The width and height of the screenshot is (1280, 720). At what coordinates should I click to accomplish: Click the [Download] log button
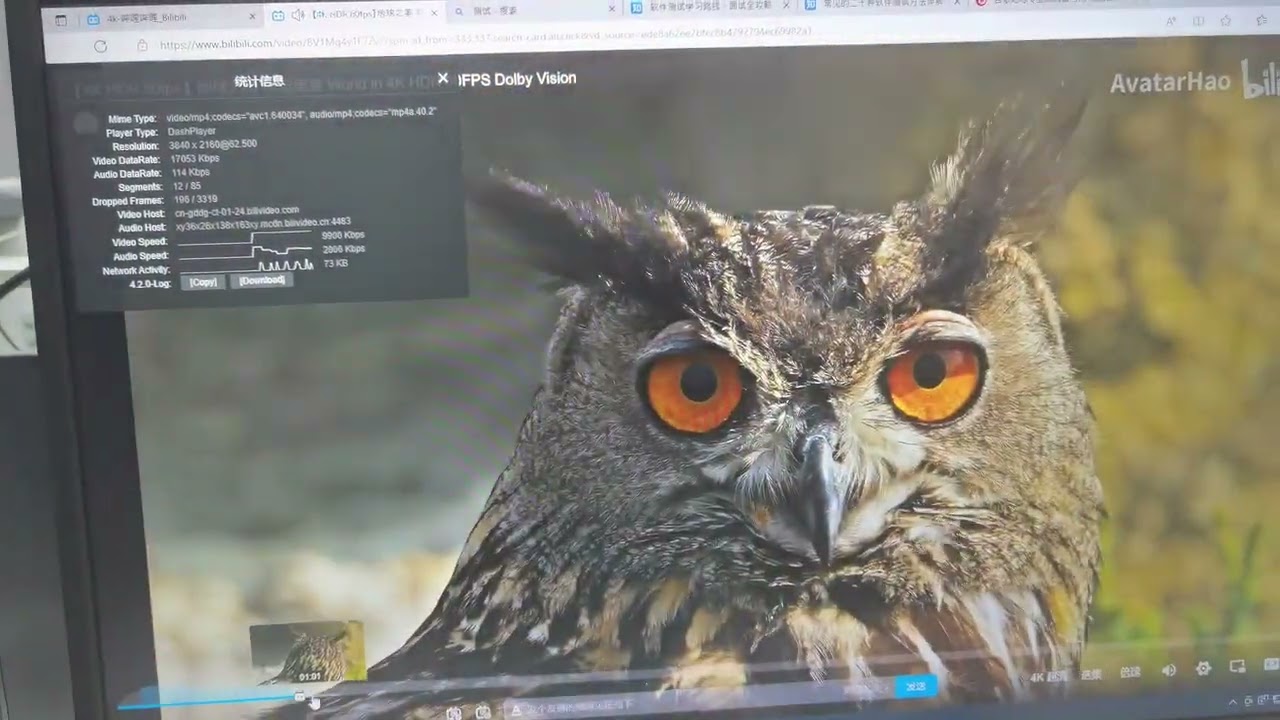tap(262, 280)
